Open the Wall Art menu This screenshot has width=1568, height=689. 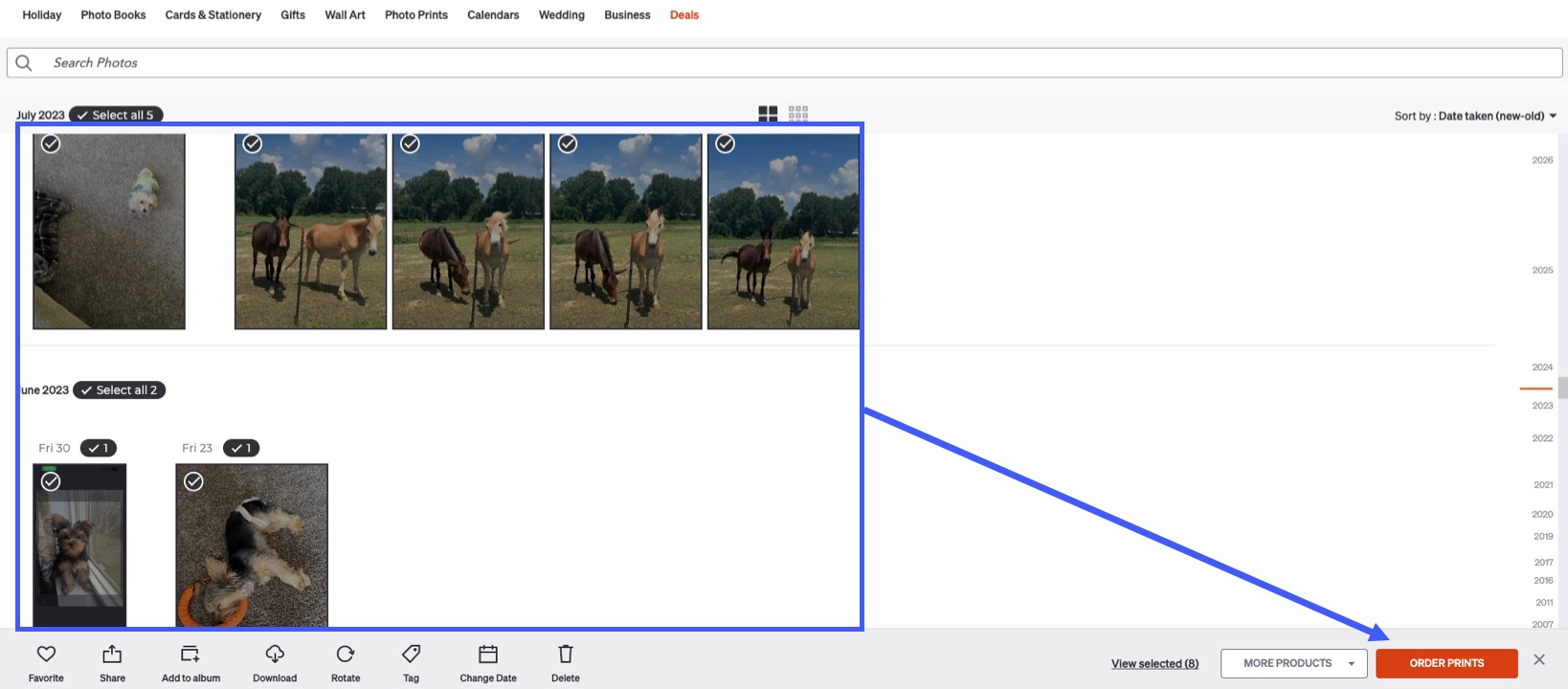point(346,15)
